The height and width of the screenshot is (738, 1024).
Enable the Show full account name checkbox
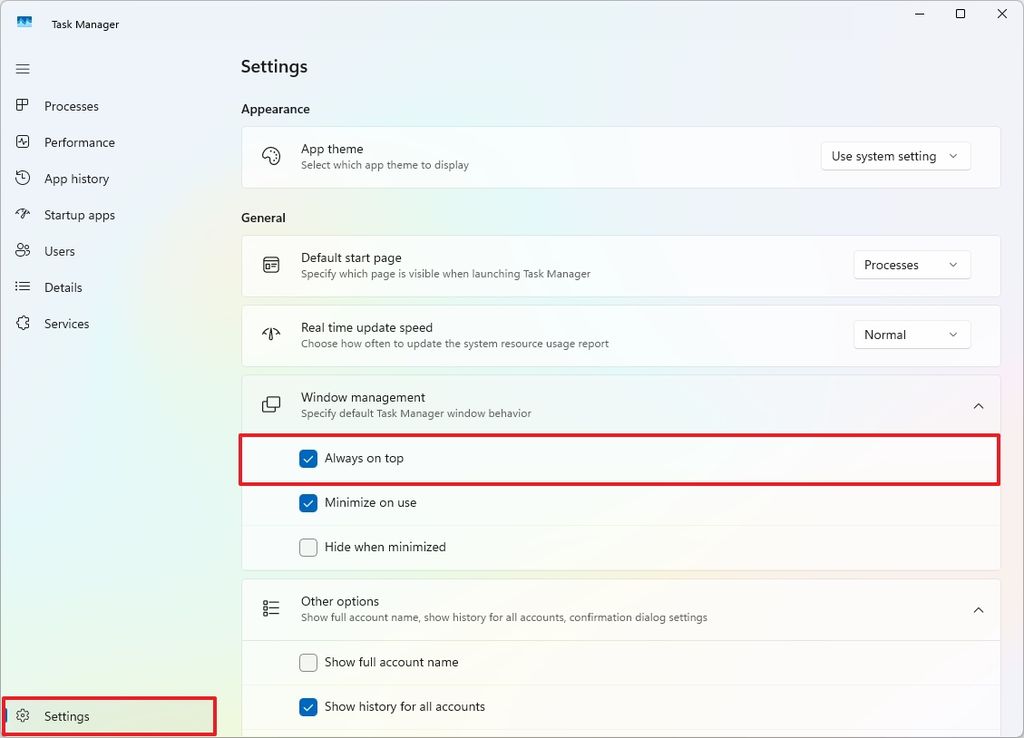(308, 662)
